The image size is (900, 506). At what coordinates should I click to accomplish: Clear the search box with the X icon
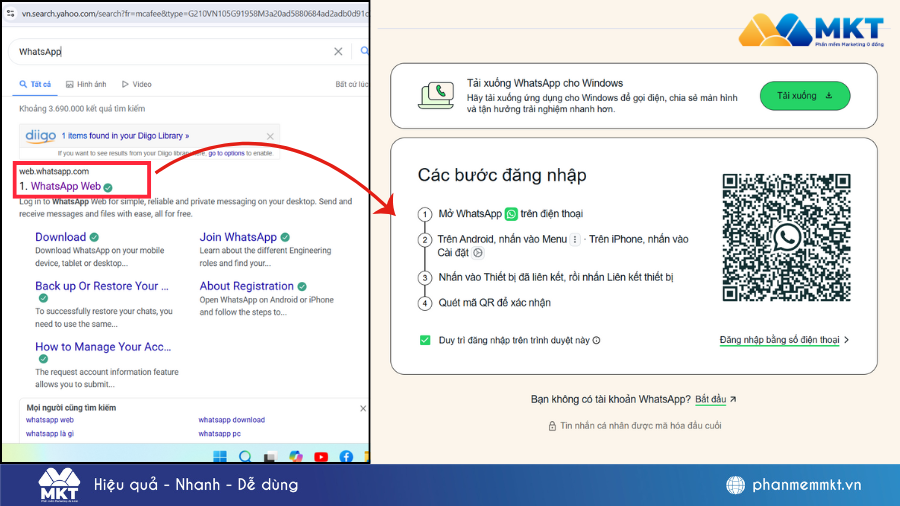tap(338, 52)
